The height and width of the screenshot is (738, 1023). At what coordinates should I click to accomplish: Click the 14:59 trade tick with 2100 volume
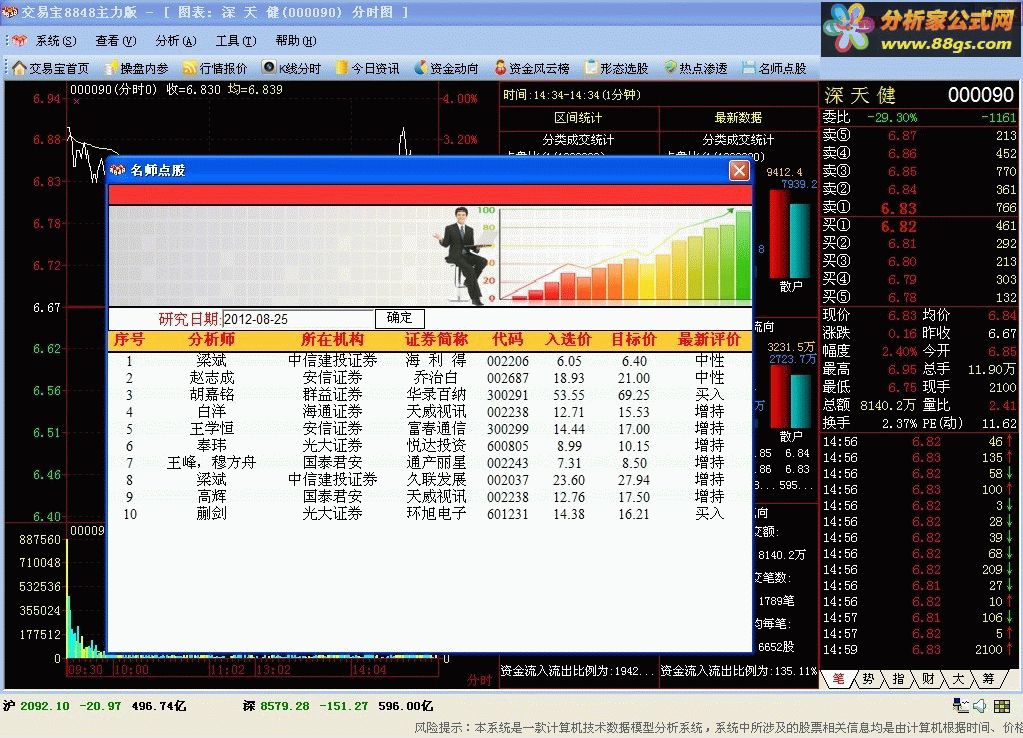point(919,650)
